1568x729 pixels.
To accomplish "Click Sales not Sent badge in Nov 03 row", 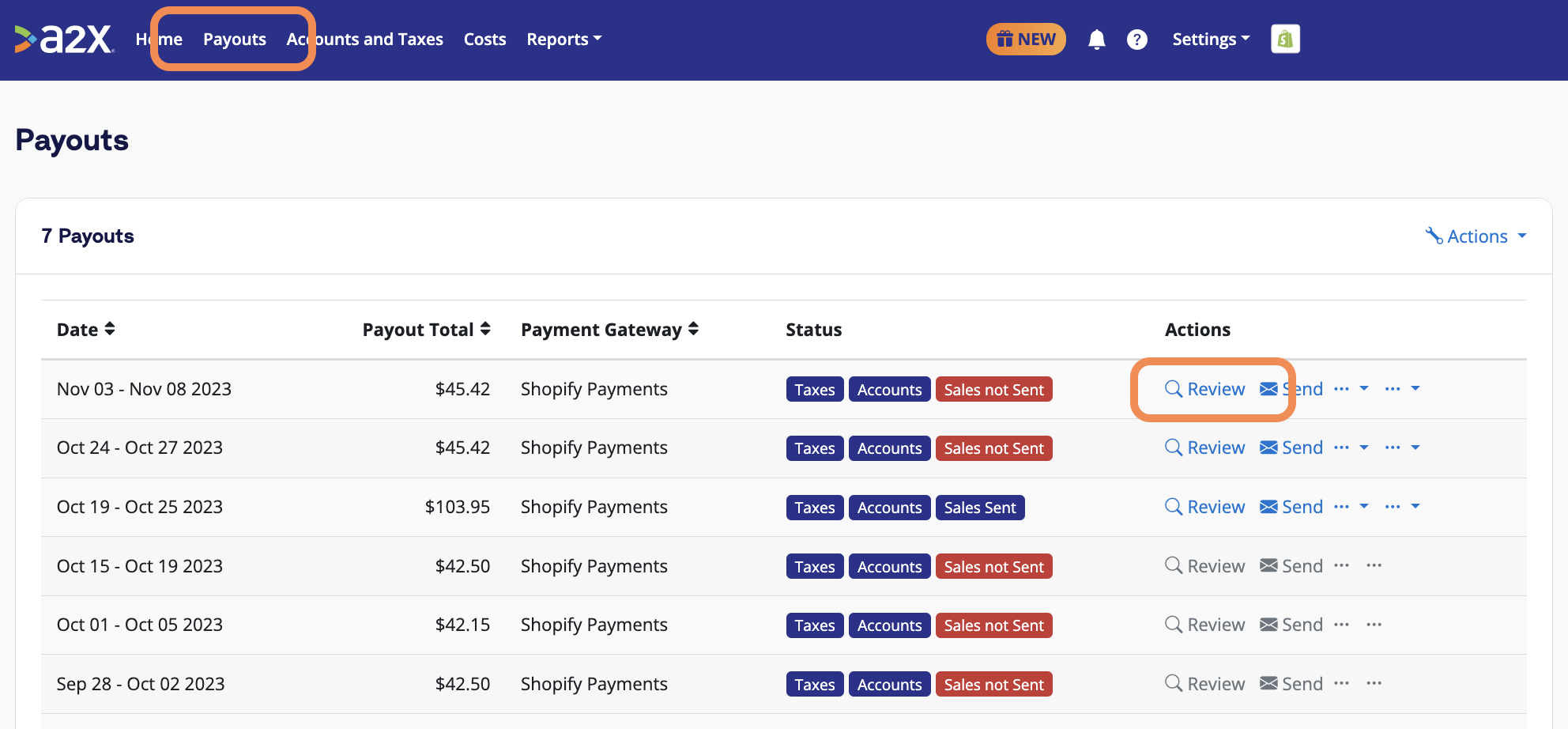I will [x=994, y=389].
